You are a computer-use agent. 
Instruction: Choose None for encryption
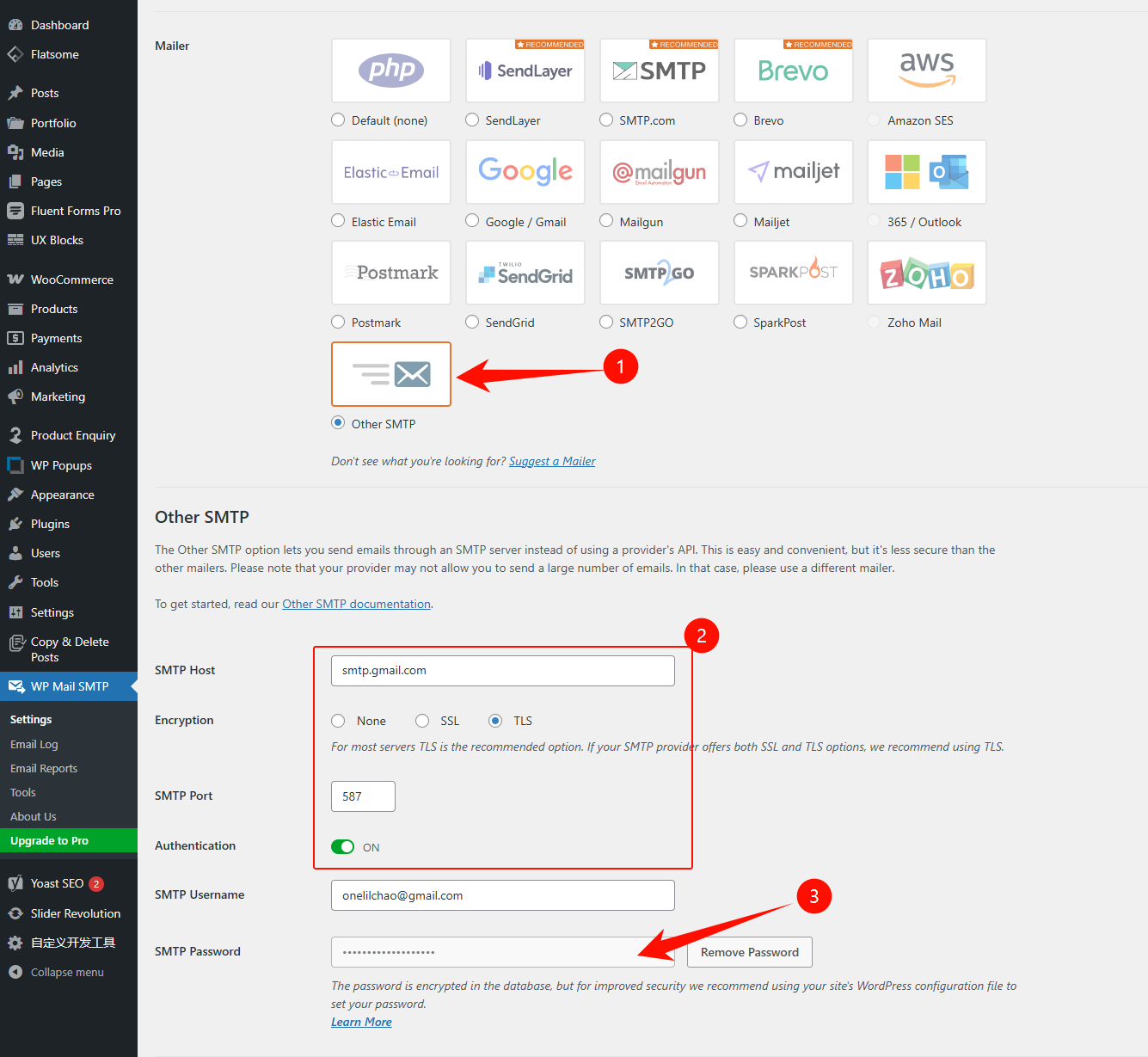[339, 721]
